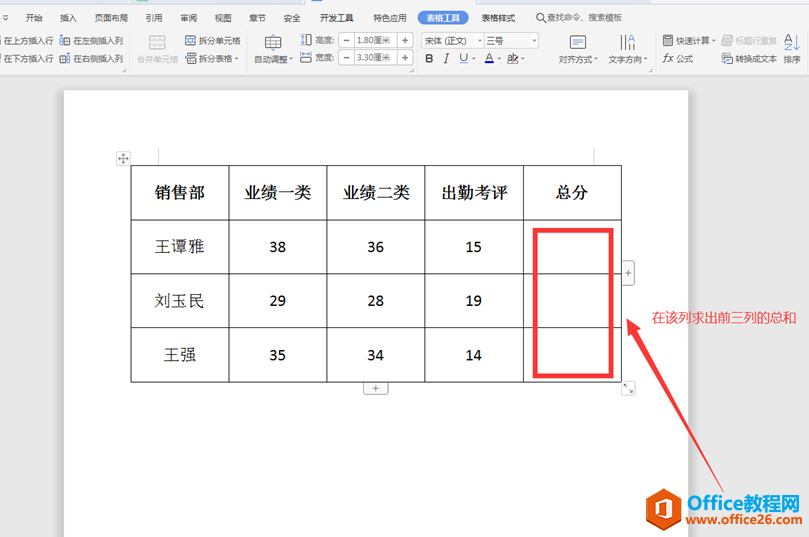Apply text highlight color
The width and height of the screenshot is (809, 537).
pyautogui.click(x=512, y=59)
